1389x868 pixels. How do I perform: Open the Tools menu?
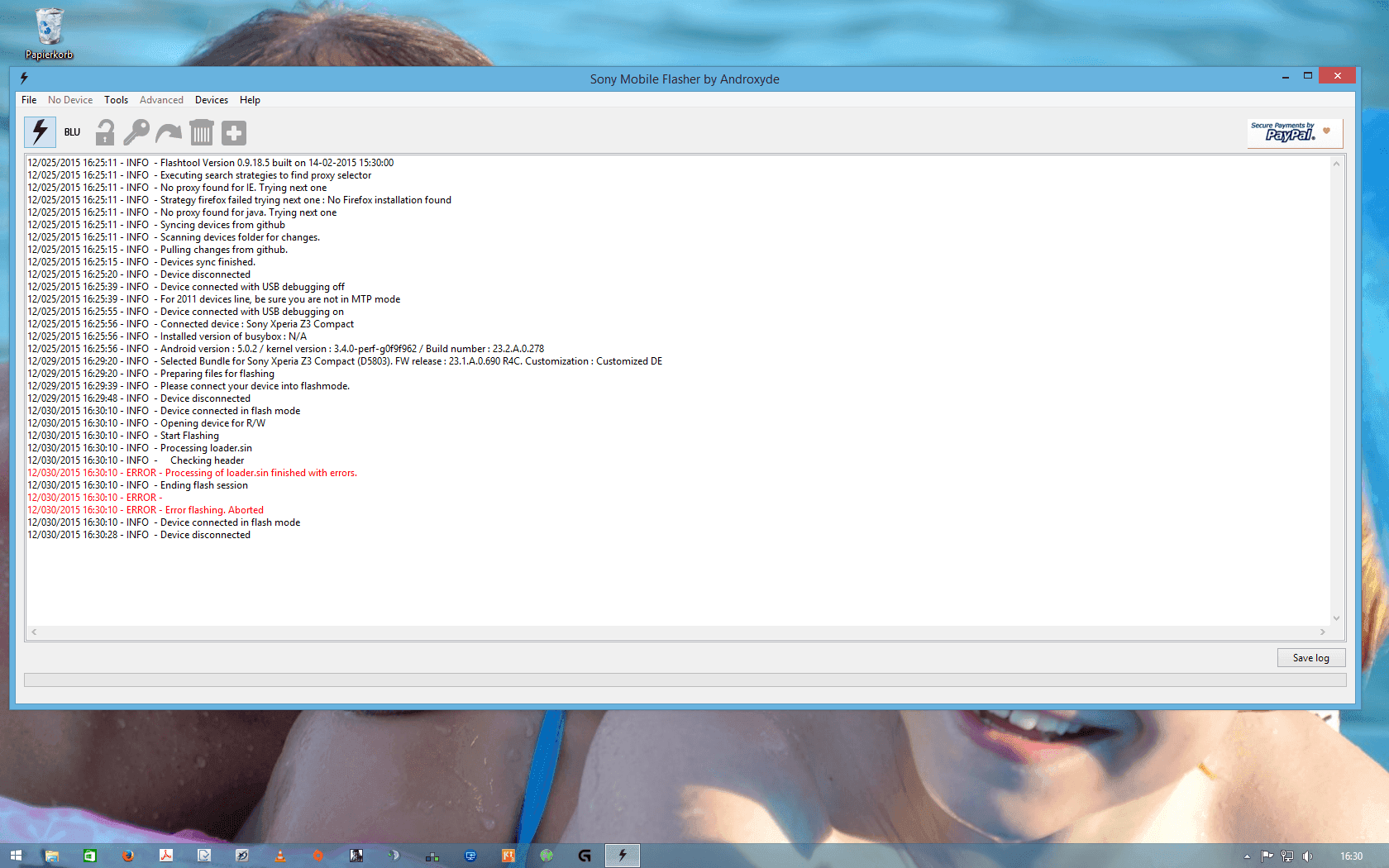click(x=116, y=100)
